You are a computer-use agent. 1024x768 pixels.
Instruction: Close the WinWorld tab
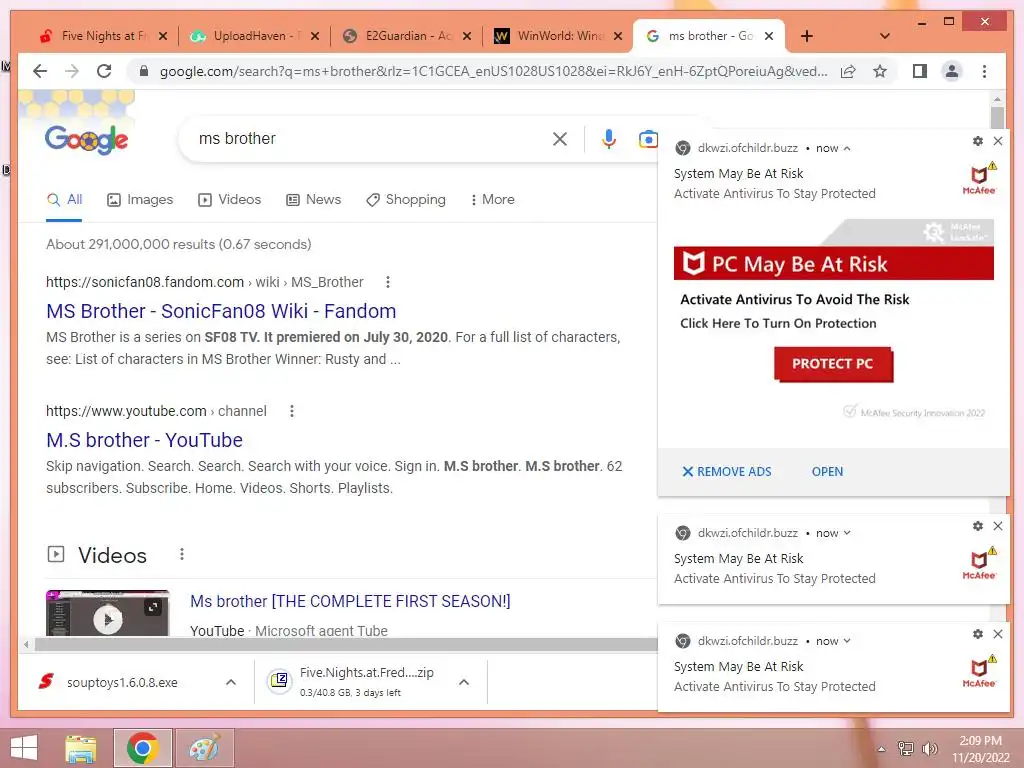(618, 36)
